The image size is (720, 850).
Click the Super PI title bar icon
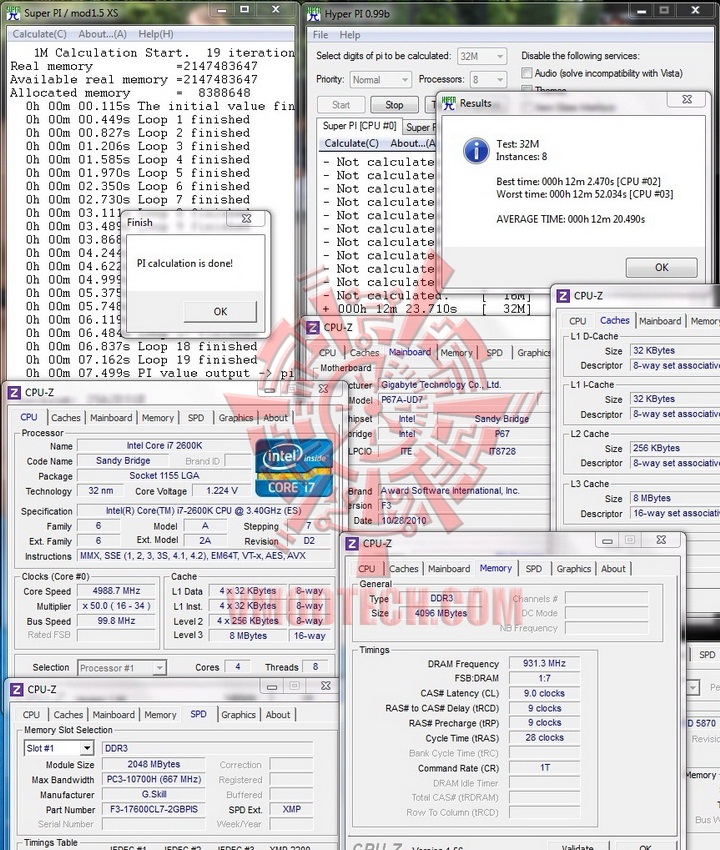coord(13,12)
